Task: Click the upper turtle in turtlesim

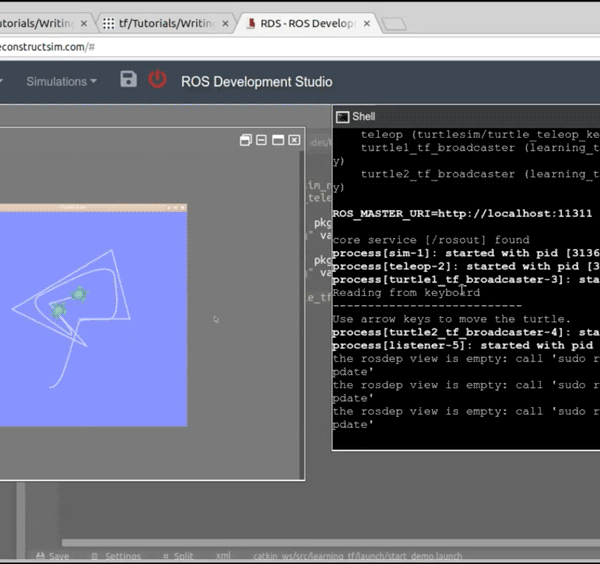Action: [x=80, y=294]
